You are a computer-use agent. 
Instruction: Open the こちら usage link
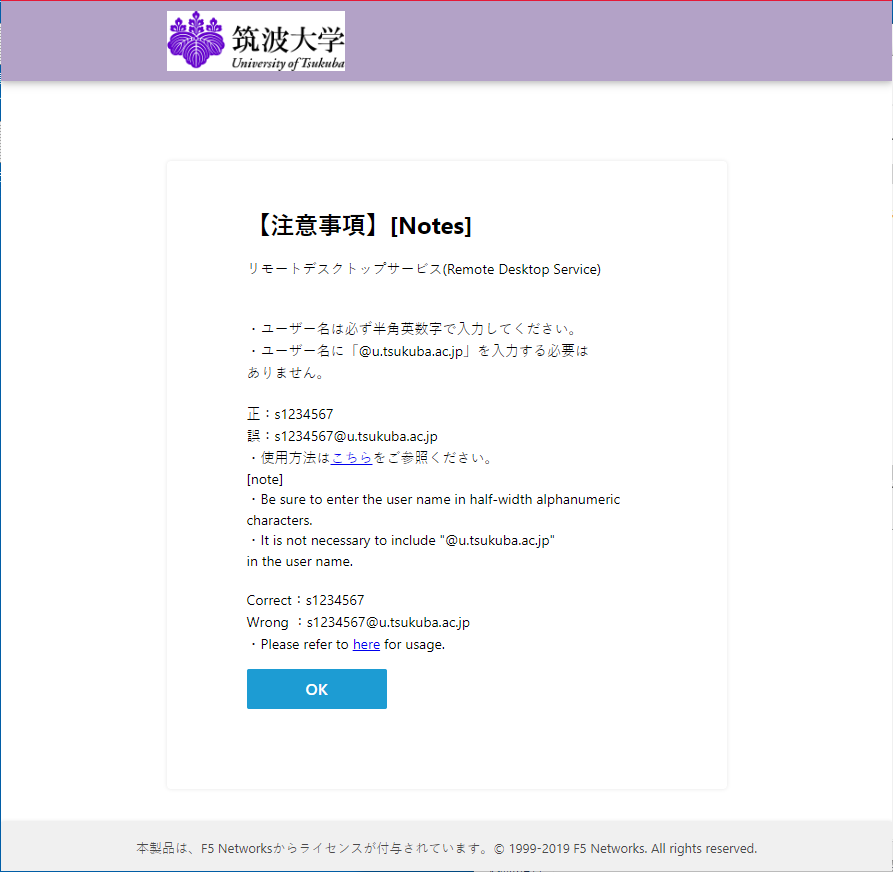351,458
